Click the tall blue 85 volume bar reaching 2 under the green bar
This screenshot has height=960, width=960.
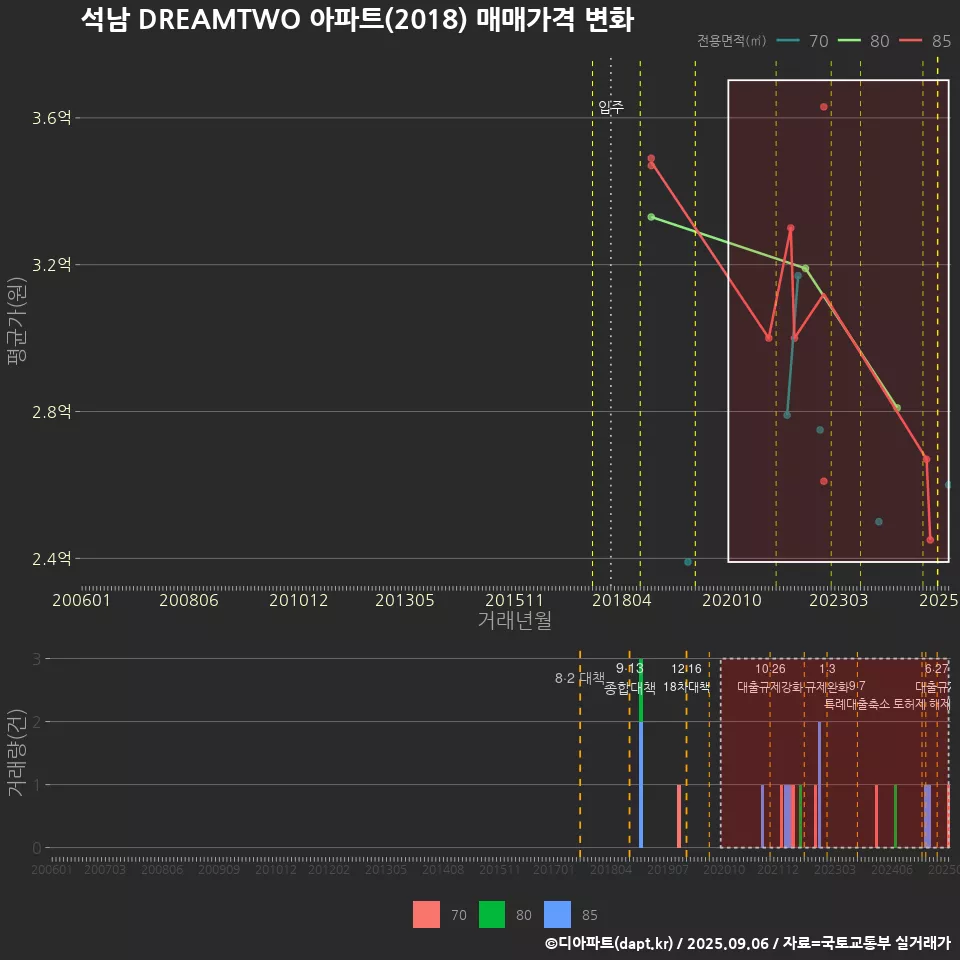[640, 785]
